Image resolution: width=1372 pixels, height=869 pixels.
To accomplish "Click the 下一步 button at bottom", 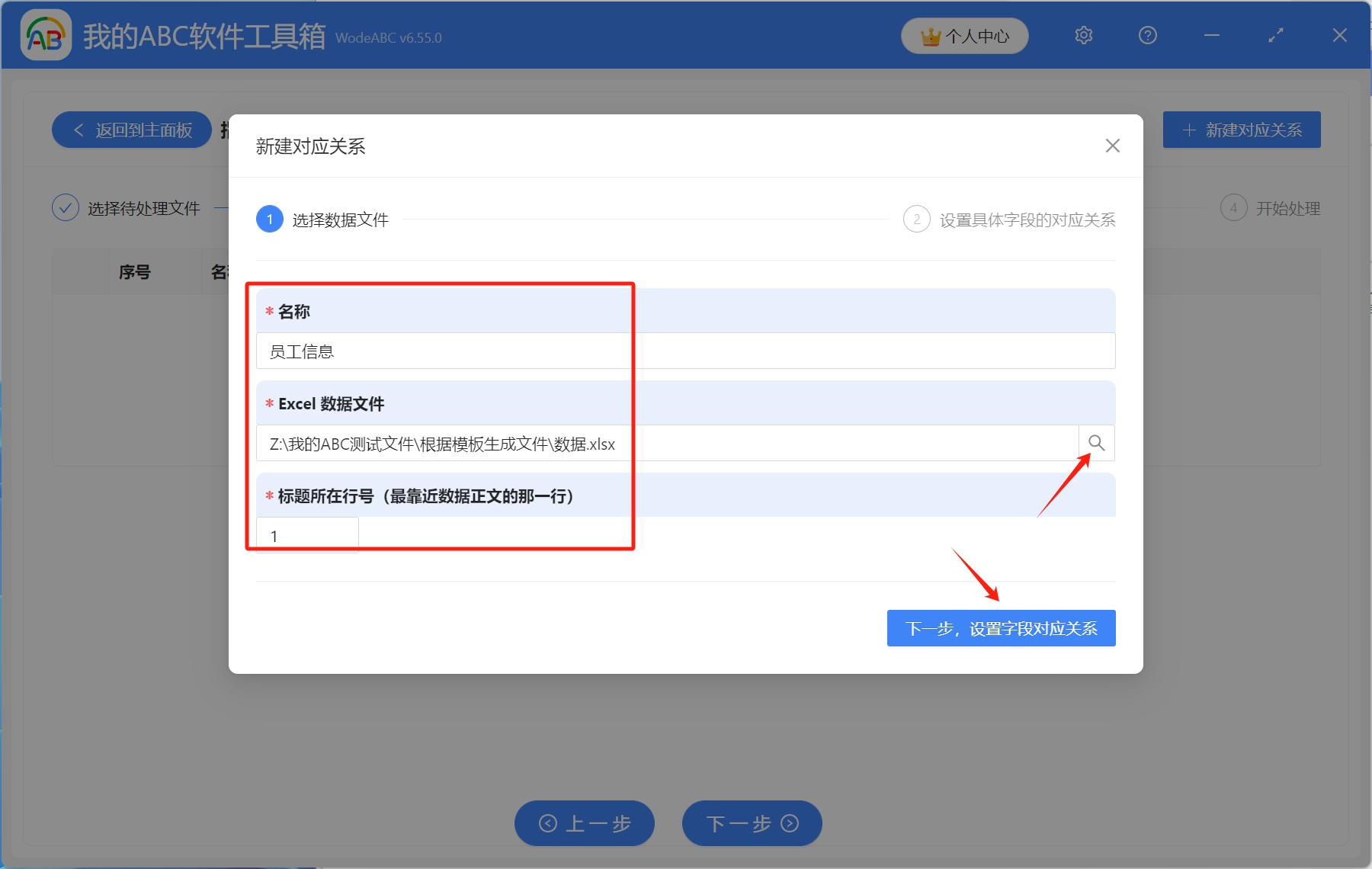I will coord(751,823).
